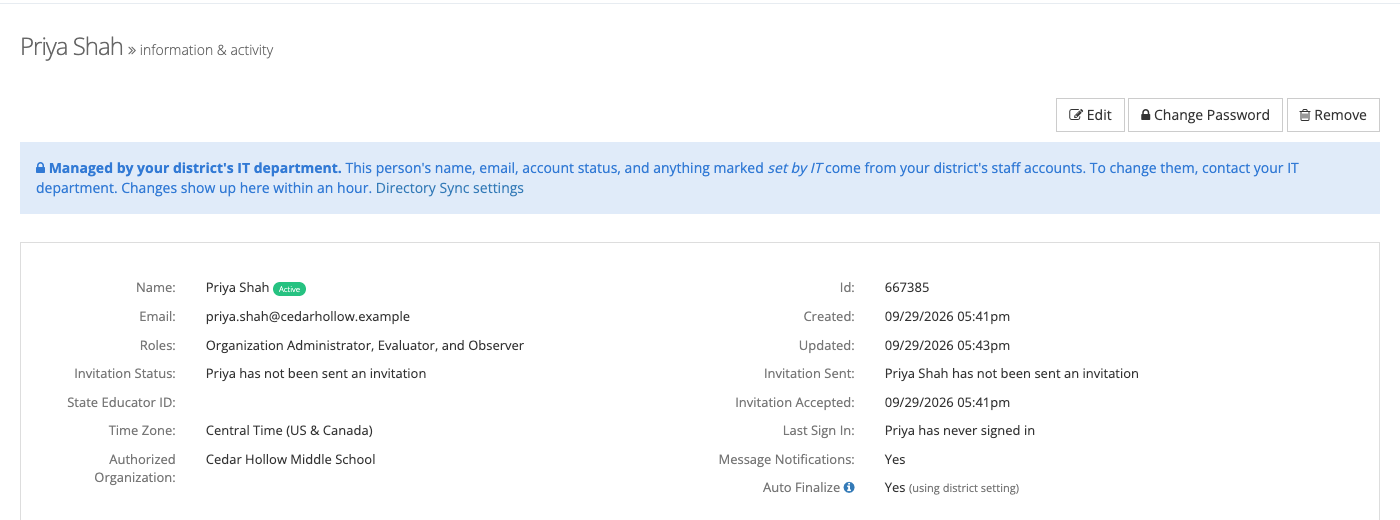Viewport: 1400px width, 520px height.
Task: Remove this user with the Remove button
Action: coord(1333,115)
